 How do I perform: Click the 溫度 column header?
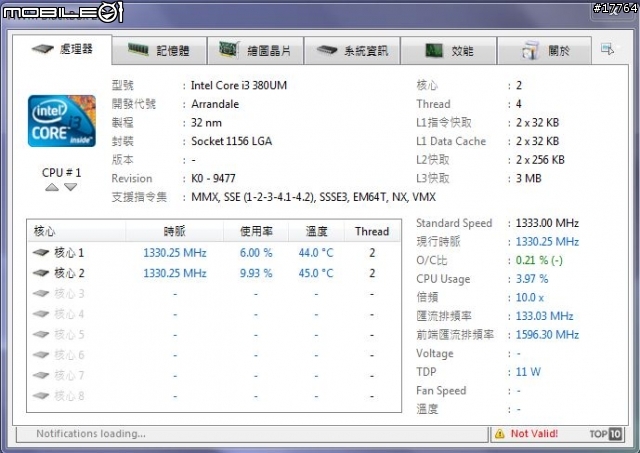[316, 231]
